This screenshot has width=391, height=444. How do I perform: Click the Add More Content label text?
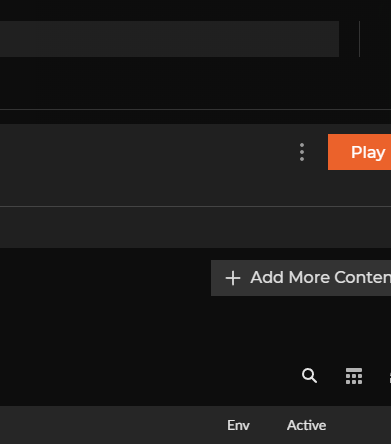click(x=321, y=278)
